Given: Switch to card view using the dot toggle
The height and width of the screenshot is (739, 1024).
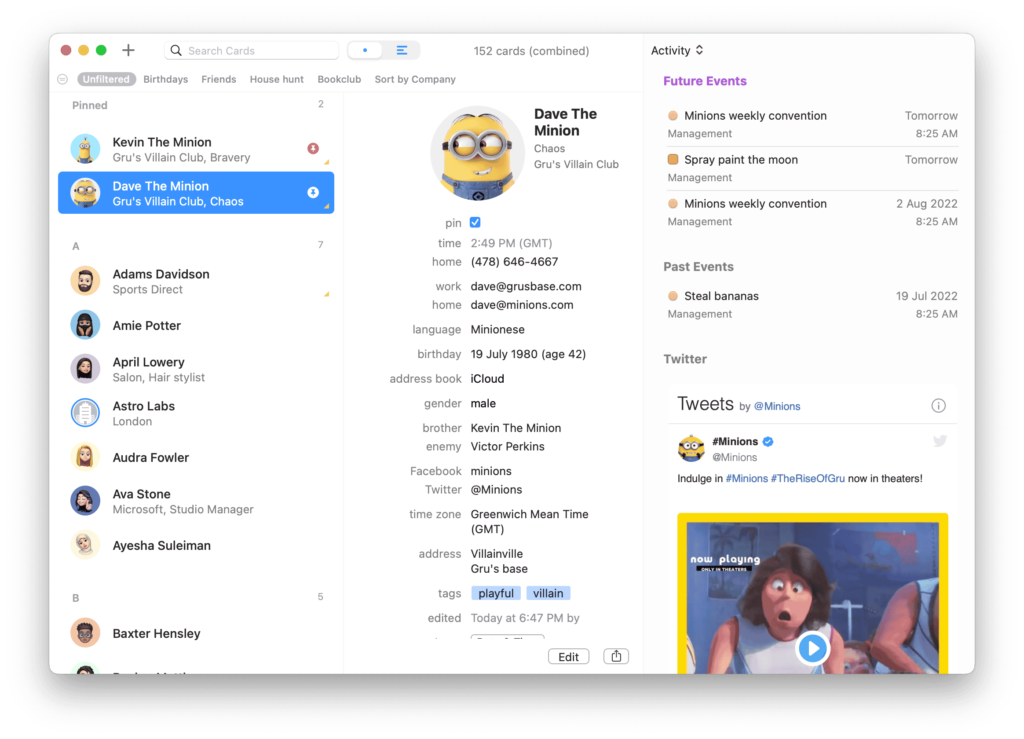Looking at the screenshot, I should 366,48.
